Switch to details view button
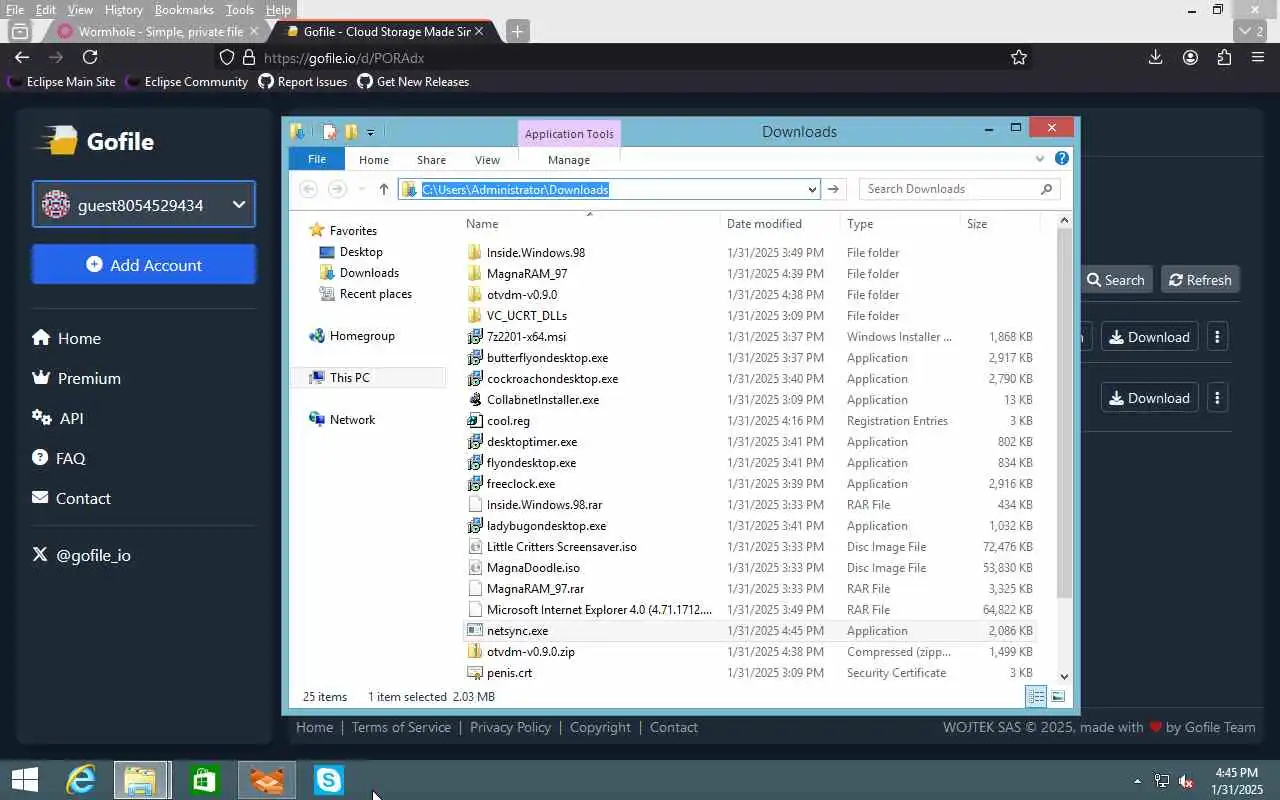This screenshot has width=1280, height=800. point(1036,696)
